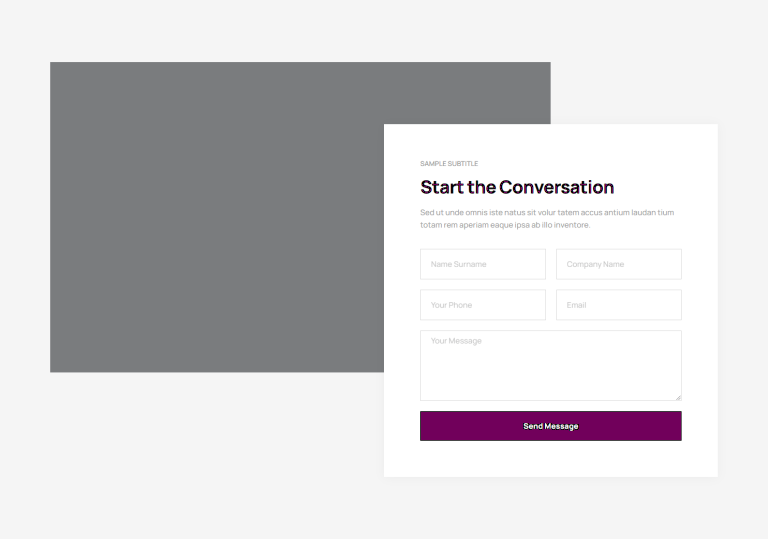The width and height of the screenshot is (768, 539).
Task: Click the Name Surname placeholder text
Action: (x=458, y=264)
